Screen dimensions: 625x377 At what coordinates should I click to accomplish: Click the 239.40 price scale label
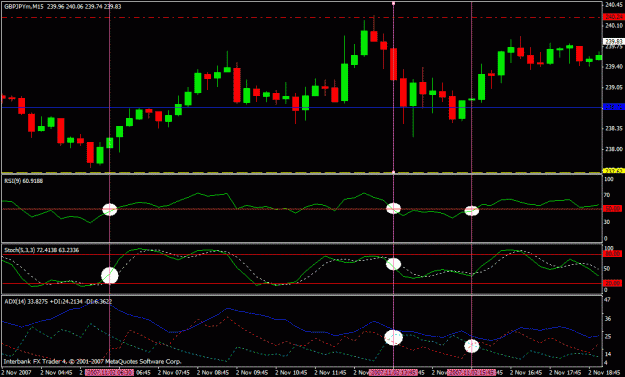(614, 67)
